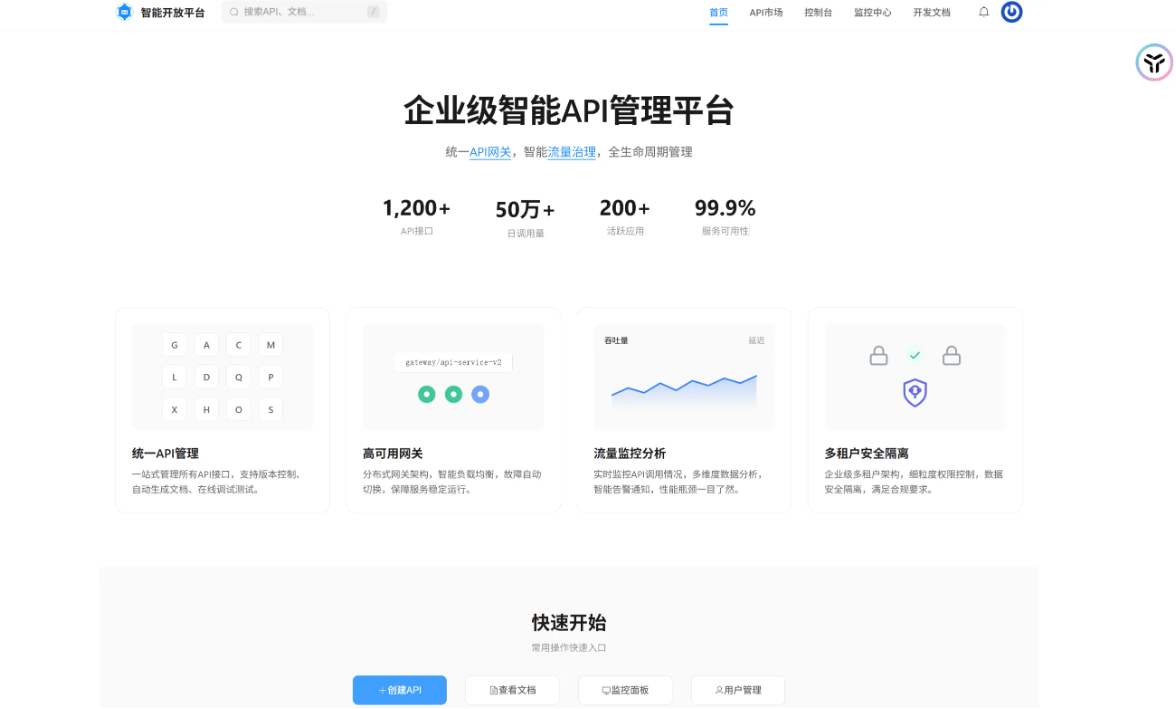Image resolution: width=1176 pixels, height=709 pixels.
Task: Click the 延迟 chart label
Action: [756, 341]
